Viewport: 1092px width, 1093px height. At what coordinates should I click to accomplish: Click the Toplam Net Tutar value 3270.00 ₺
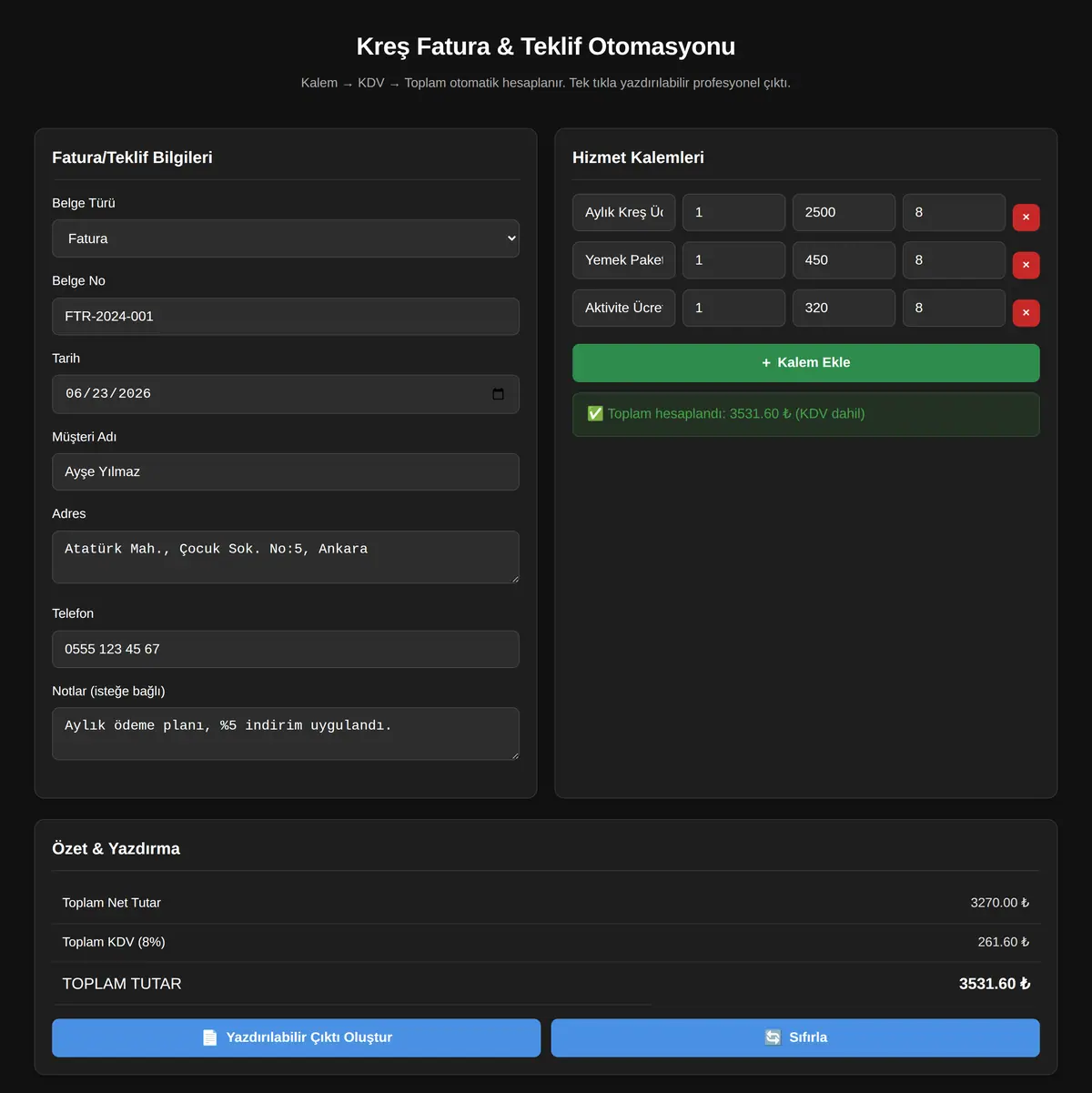point(1000,903)
